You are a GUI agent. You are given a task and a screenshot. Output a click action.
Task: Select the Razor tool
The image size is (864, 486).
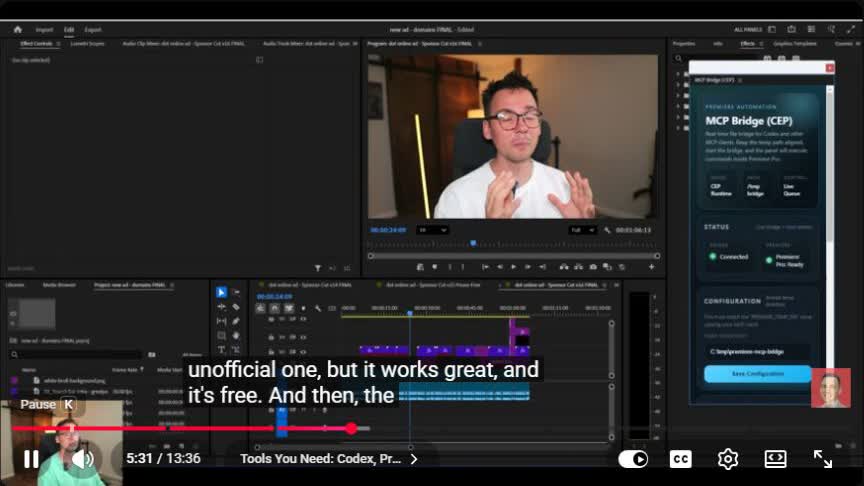pos(236,306)
